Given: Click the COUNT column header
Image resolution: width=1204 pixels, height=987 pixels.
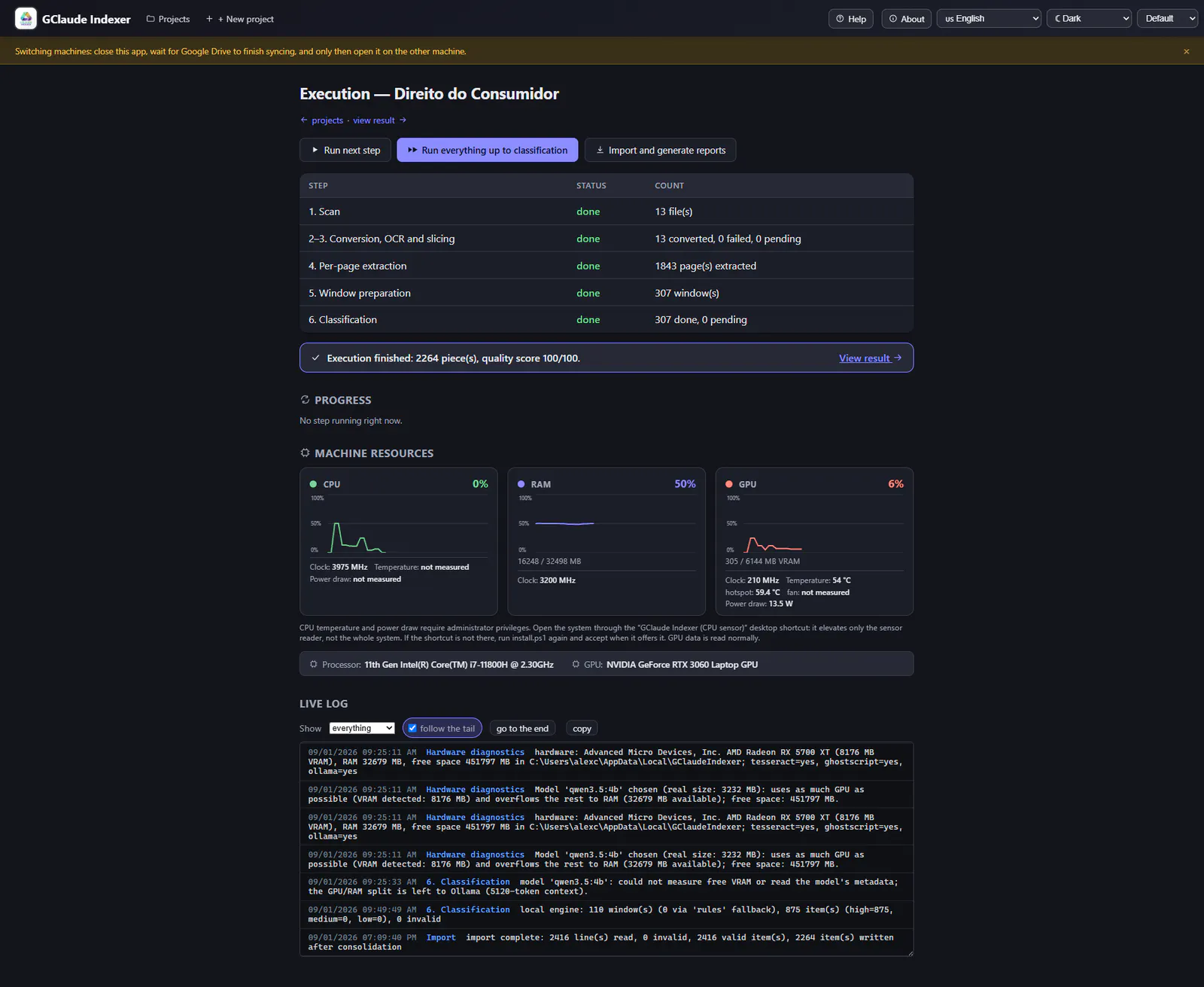Looking at the screenshot, I should (669, 185).
